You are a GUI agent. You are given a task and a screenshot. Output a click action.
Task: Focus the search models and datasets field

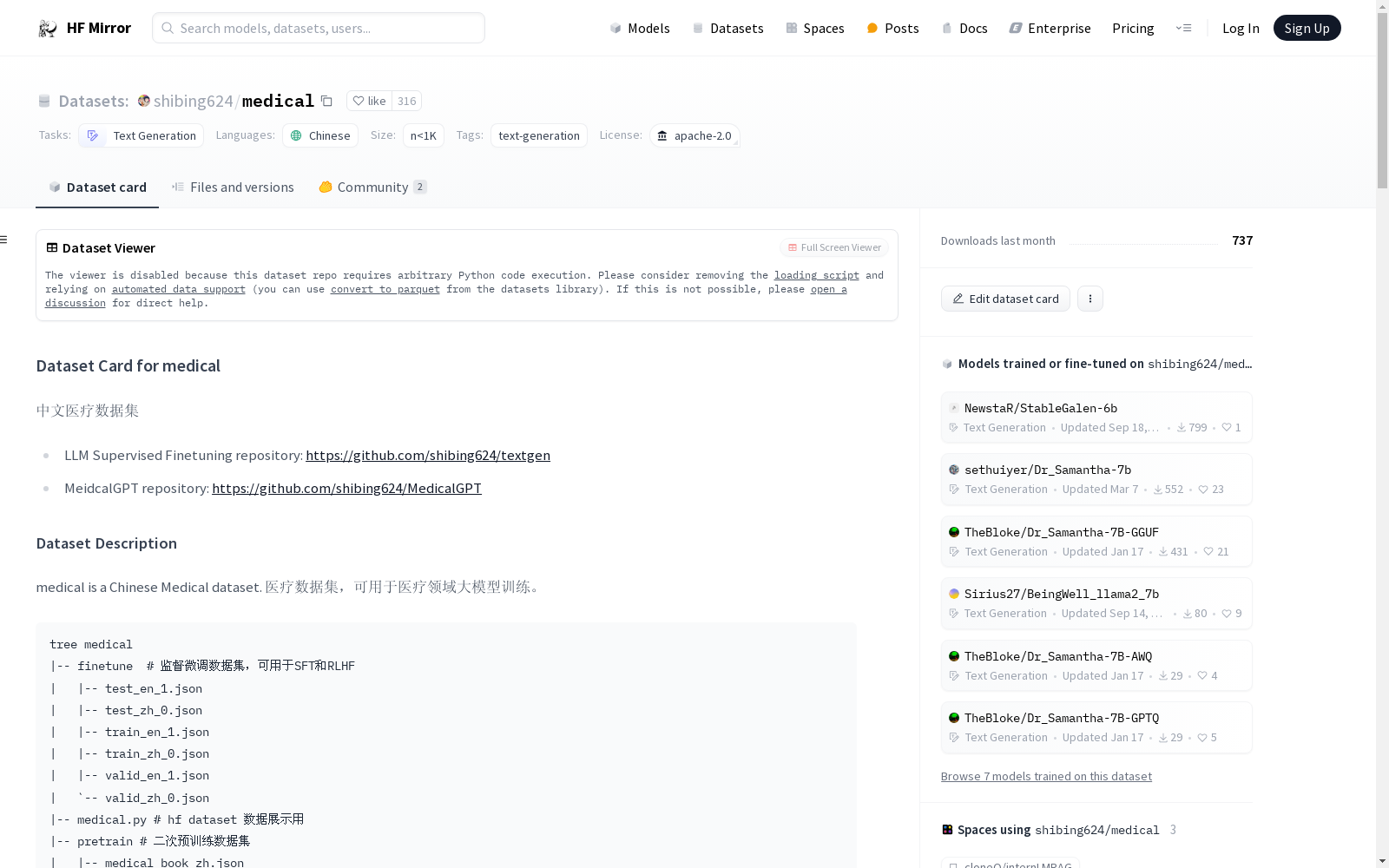click(319, 28)
